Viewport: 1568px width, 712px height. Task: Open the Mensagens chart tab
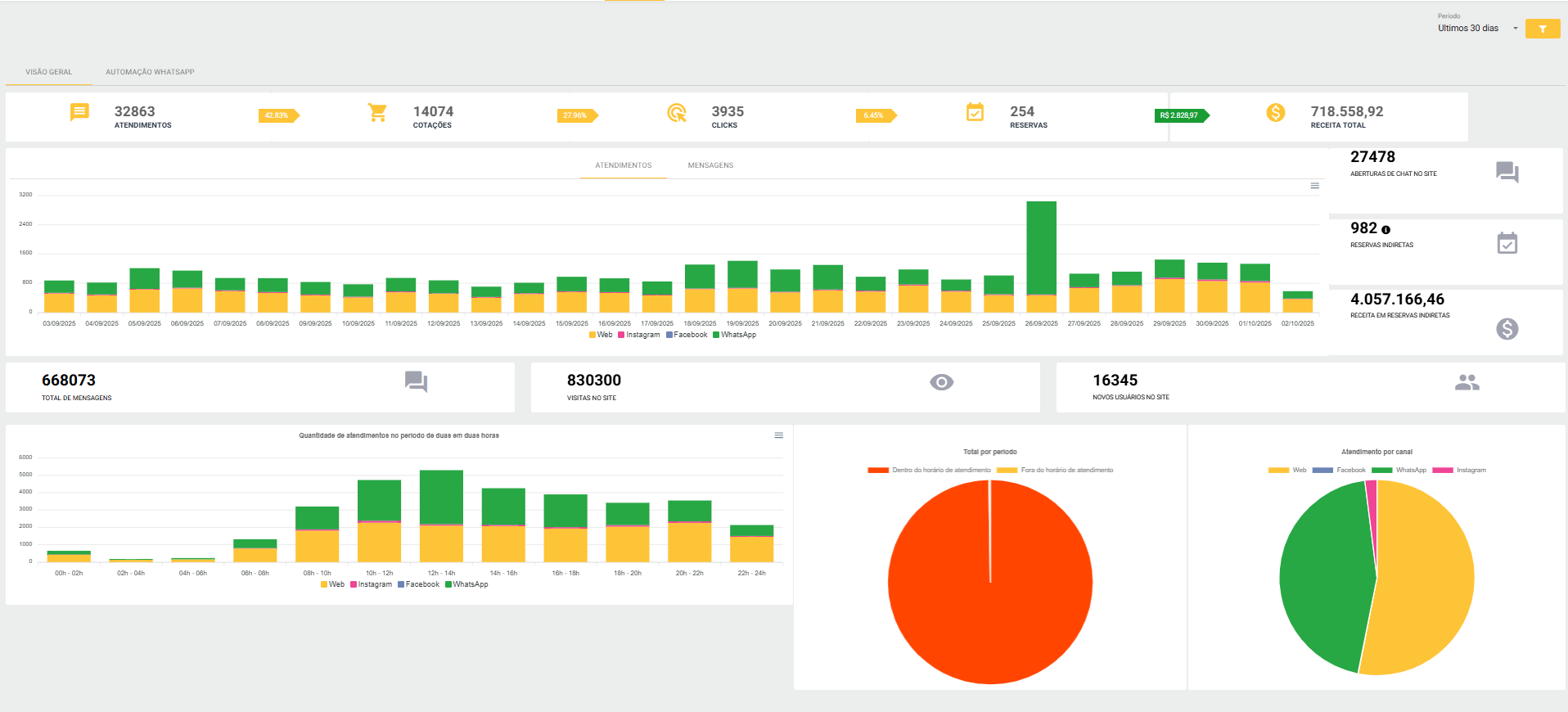[710, 165]
